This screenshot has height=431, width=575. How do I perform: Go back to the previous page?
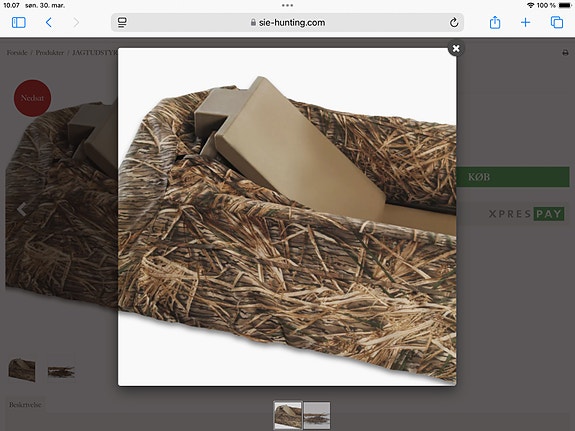point(48,22)
